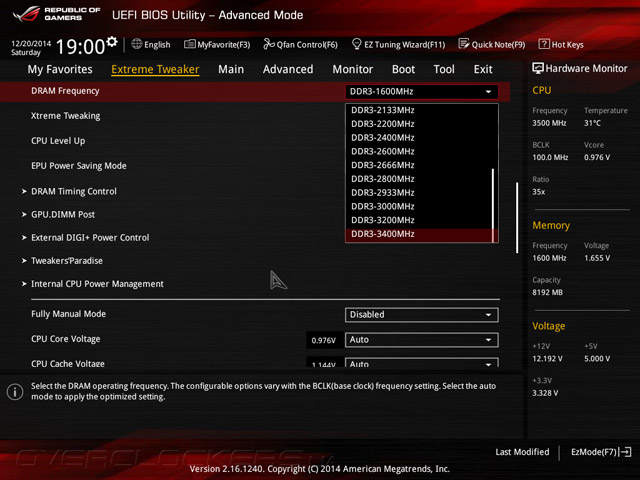Viewport: 640px width, 480px height.
Task: Switch to the Boot tab
Action: [x=403, y=69]
